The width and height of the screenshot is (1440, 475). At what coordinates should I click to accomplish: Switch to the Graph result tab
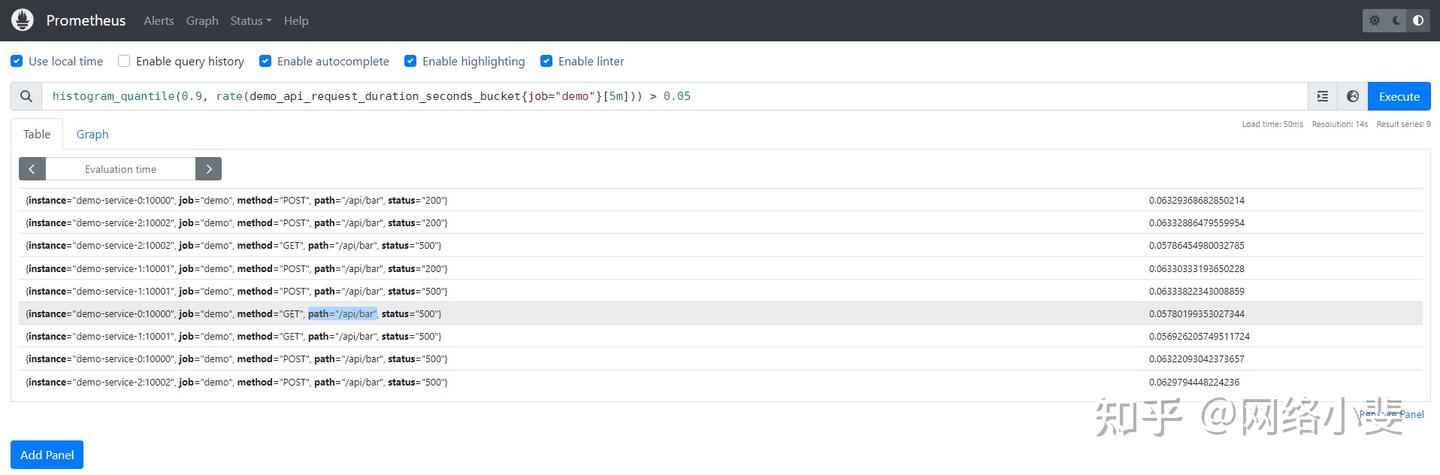pos(92,134)
